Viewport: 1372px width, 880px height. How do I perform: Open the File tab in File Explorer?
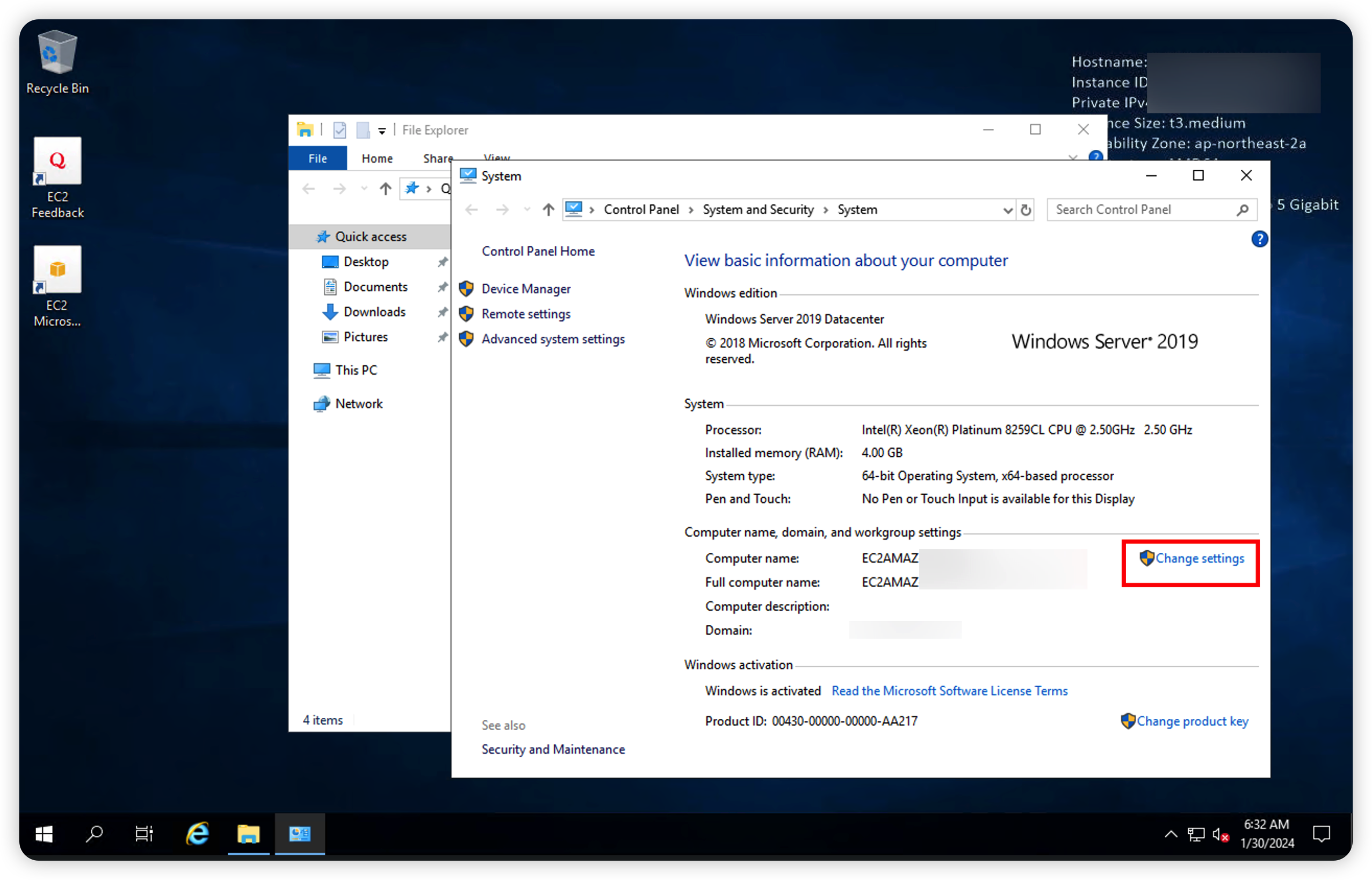(317, 158)
